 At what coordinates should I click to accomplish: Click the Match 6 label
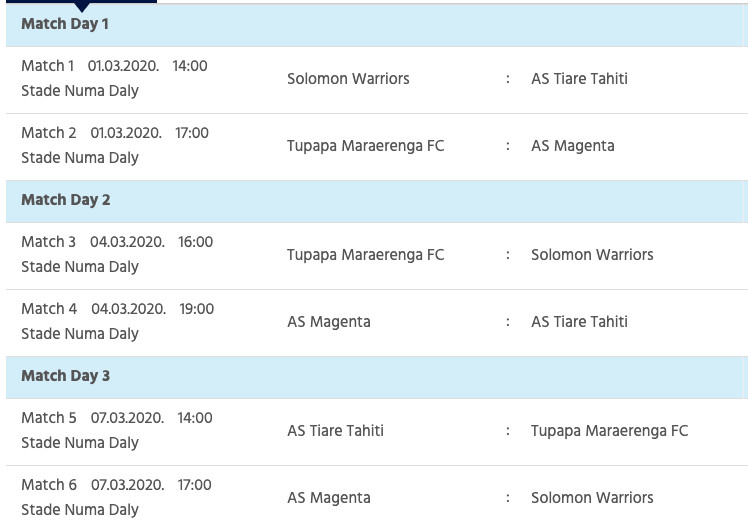49,485
